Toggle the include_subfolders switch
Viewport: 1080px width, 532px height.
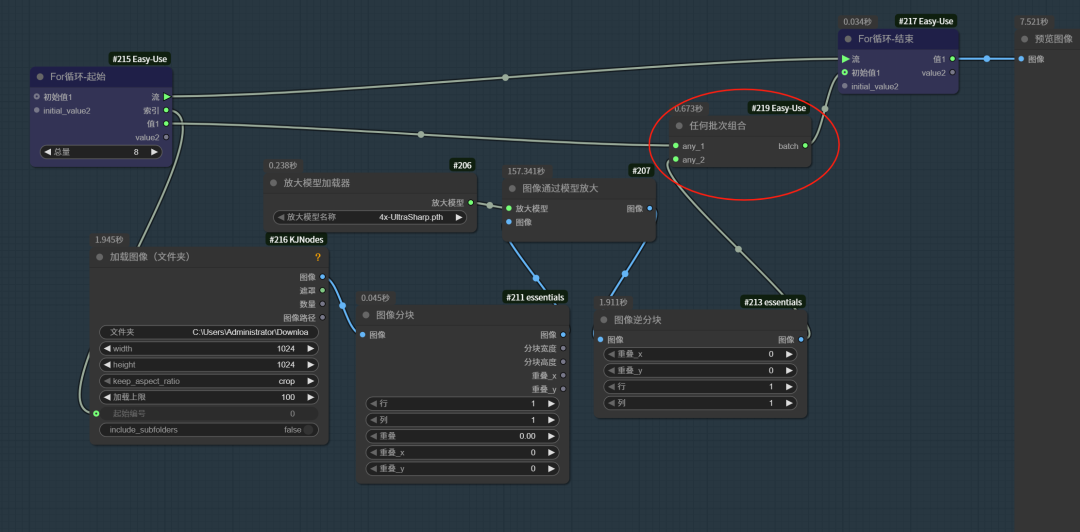[x=310, y=430]
